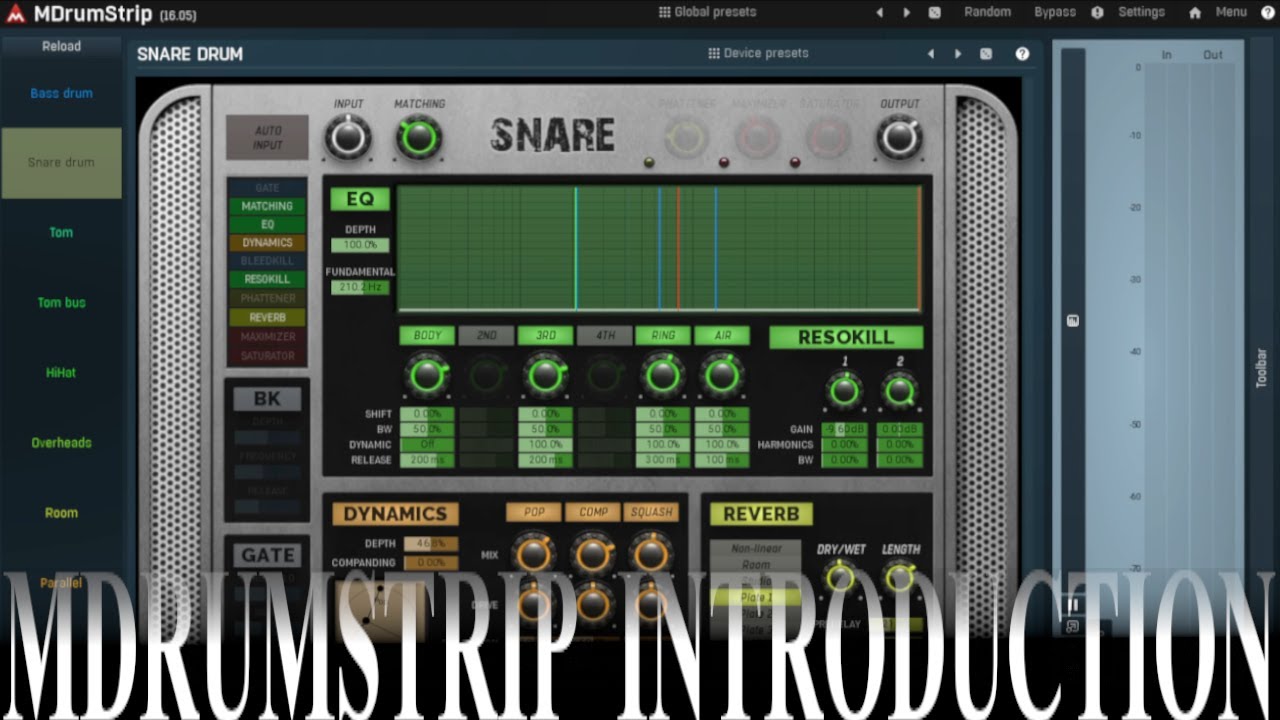The height and width of the screenshot is (720, 1280).
Task: Click the BODY band knob
Action: [427, 375]
